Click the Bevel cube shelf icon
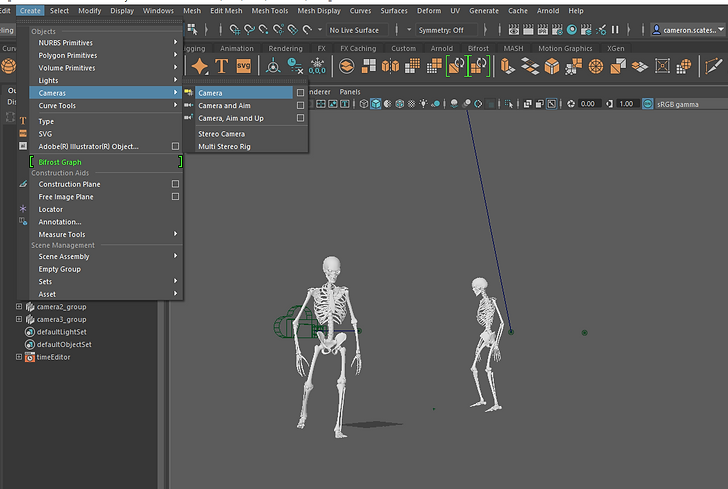Image resolution: width=728 pixels, height=489 pixels. click(552, 66)
